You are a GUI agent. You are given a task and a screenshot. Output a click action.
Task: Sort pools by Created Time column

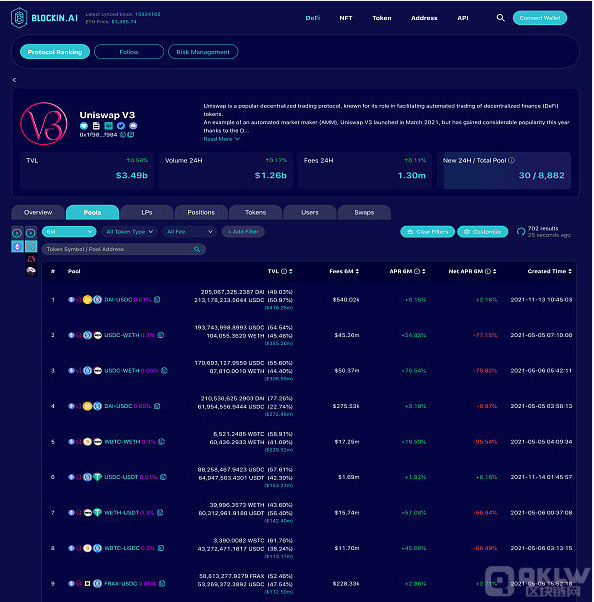tap(570, 271)
